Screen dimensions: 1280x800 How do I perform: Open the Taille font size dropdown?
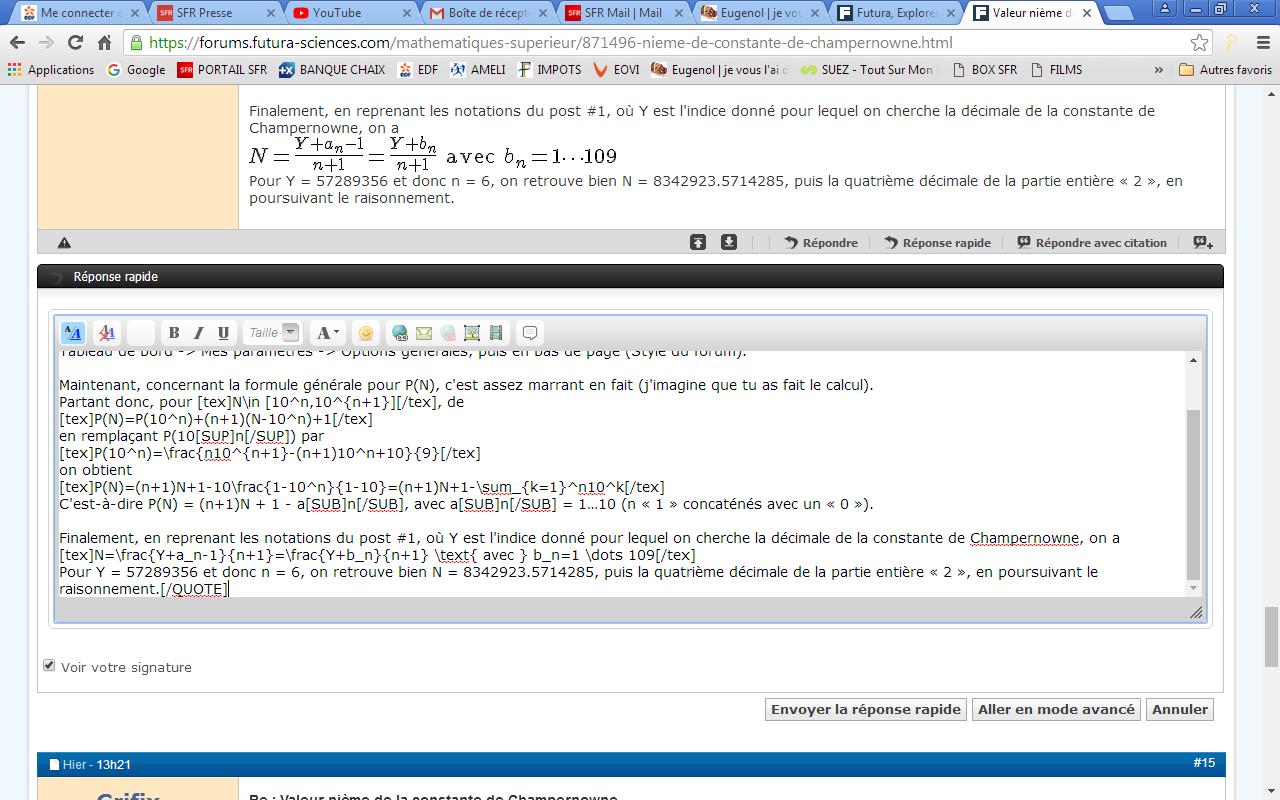[273, 333]
